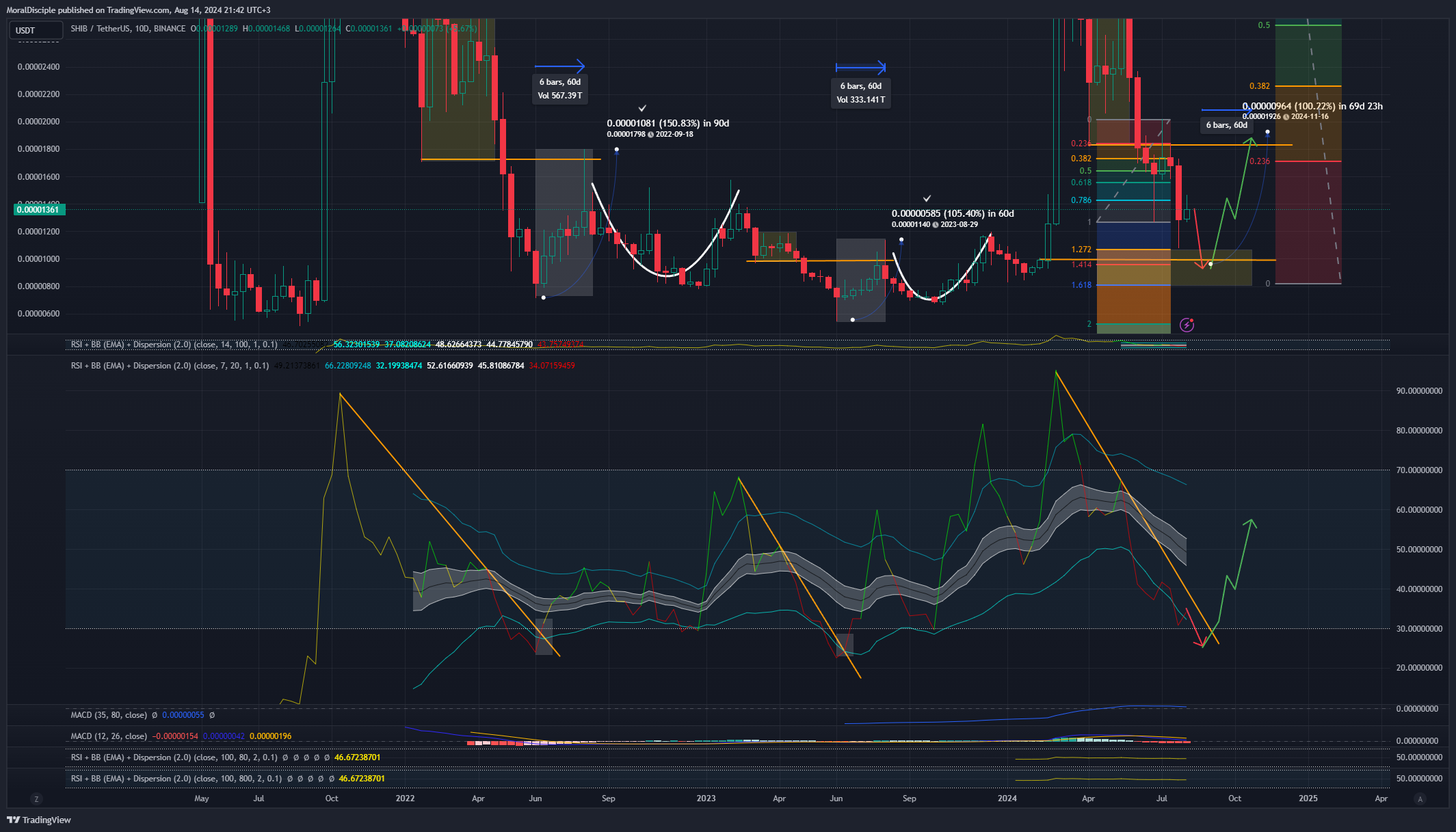
Task: Click the 1.414 Fibonacci level label
Action: [x=1081, y=265]
